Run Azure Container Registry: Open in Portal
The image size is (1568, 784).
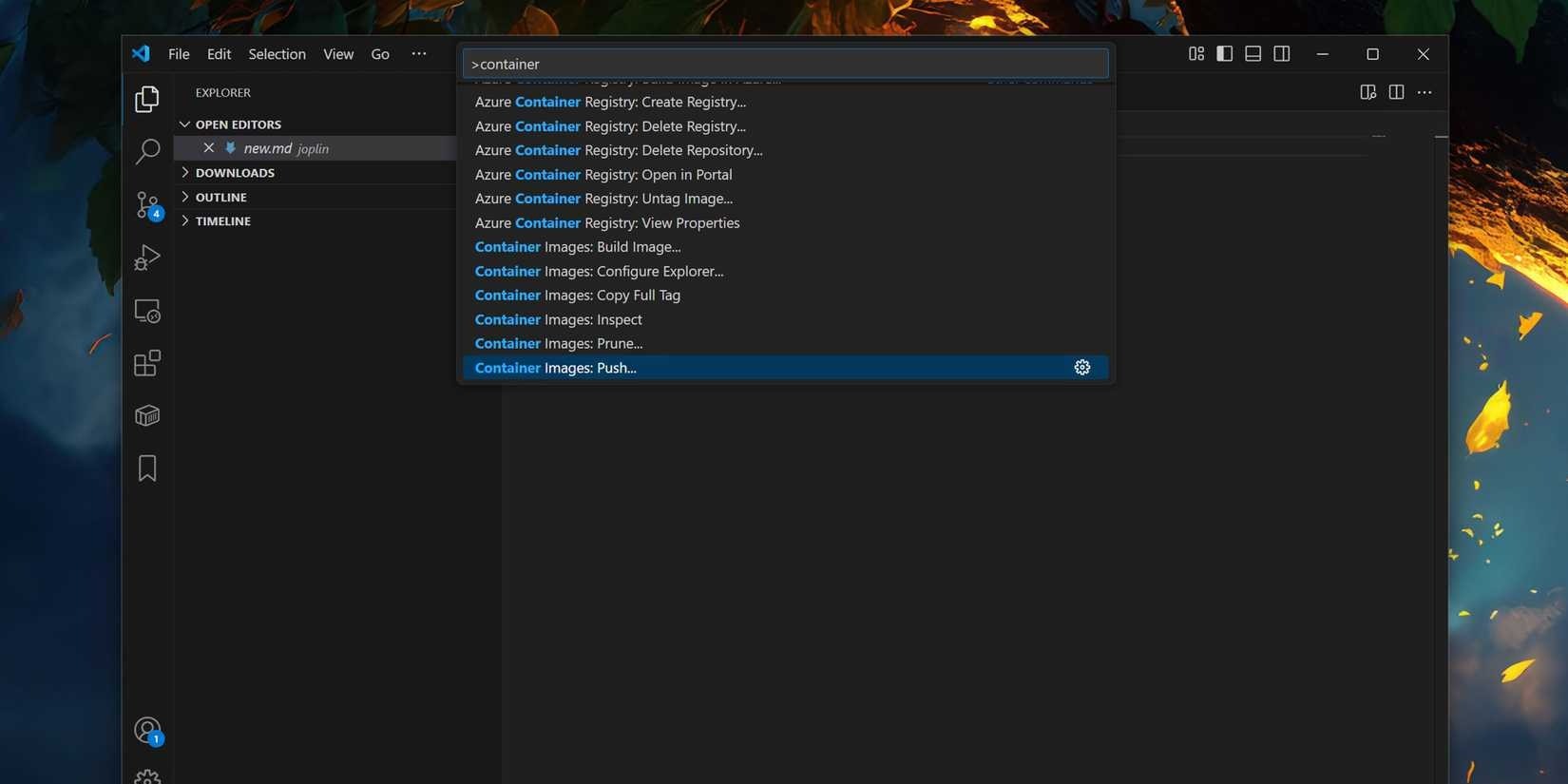point(785,174)
